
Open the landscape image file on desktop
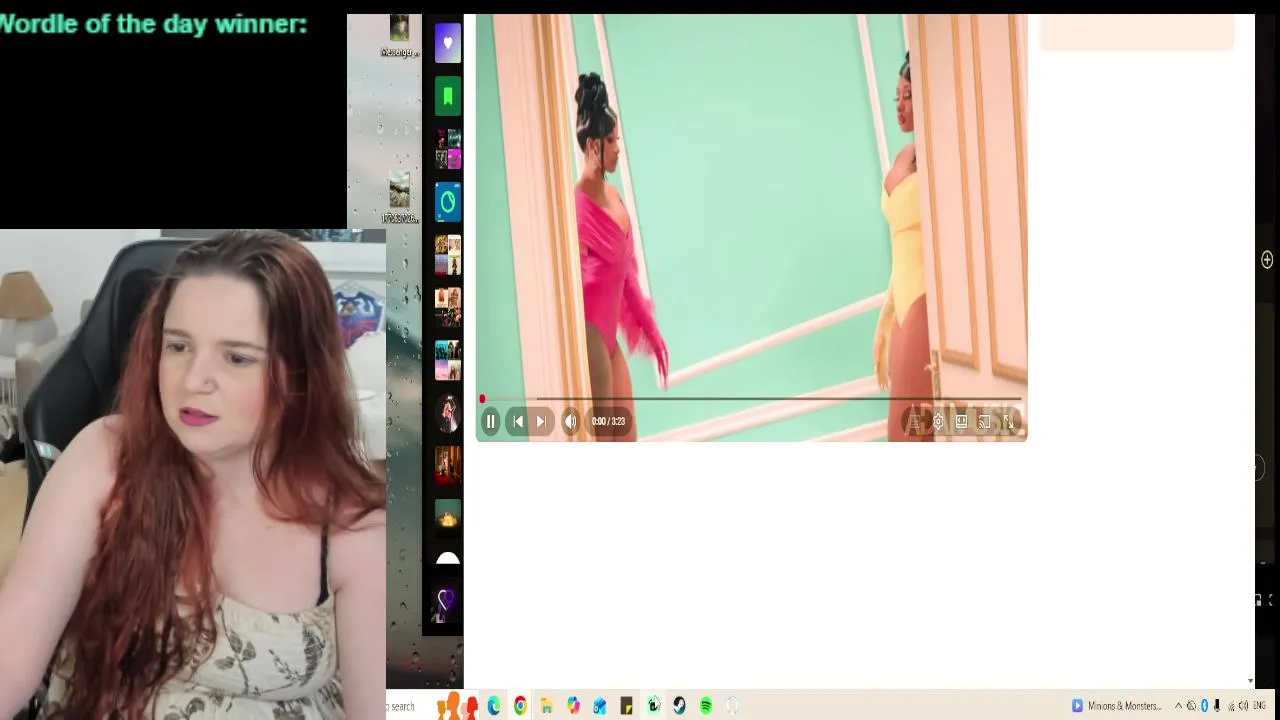pyautogui.click(x=399, y=197)
